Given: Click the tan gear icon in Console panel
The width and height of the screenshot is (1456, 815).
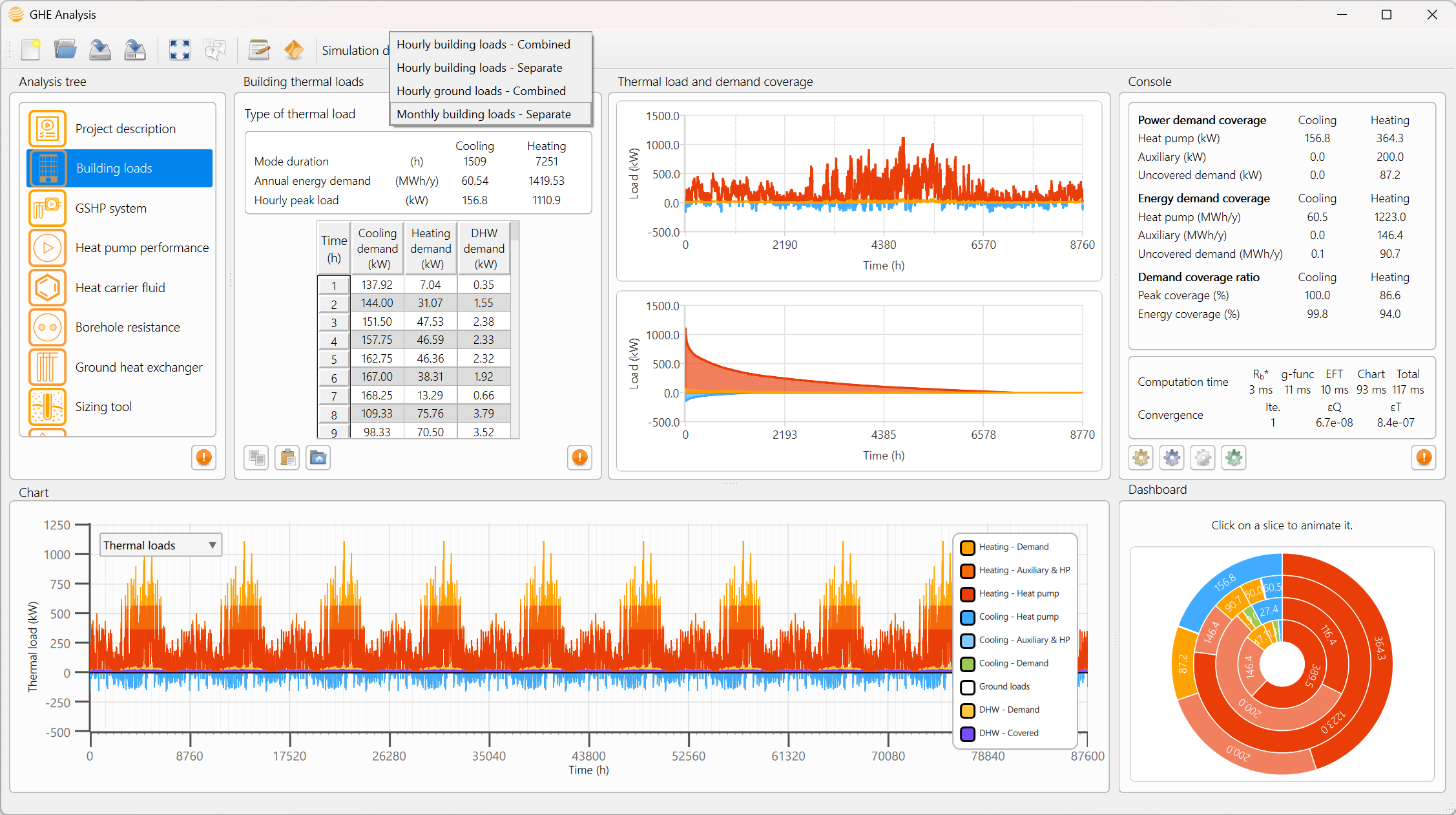Looking at the screenshot, I should pos(1141,458).
